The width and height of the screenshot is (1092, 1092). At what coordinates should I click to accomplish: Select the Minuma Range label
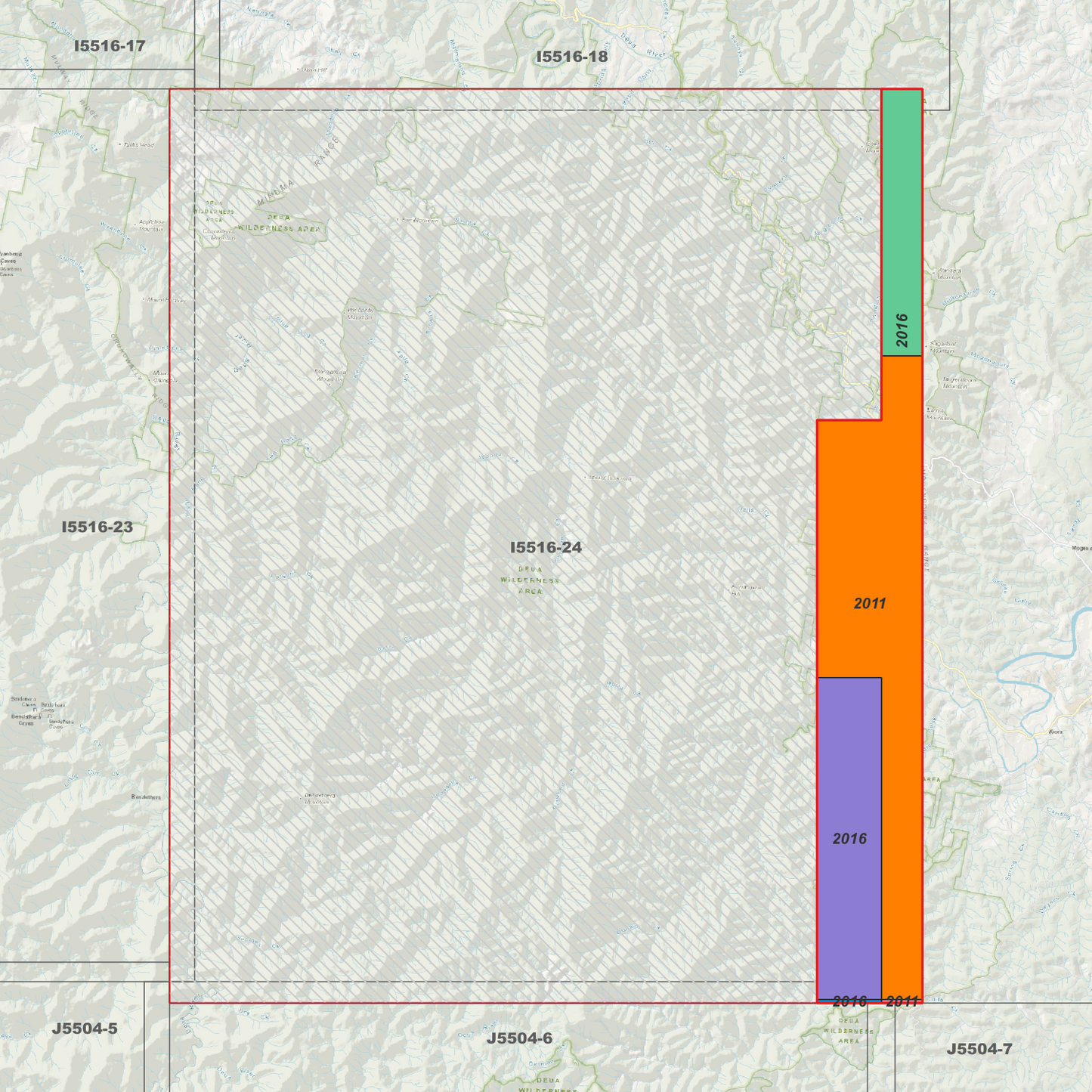(x=299, y=172)
